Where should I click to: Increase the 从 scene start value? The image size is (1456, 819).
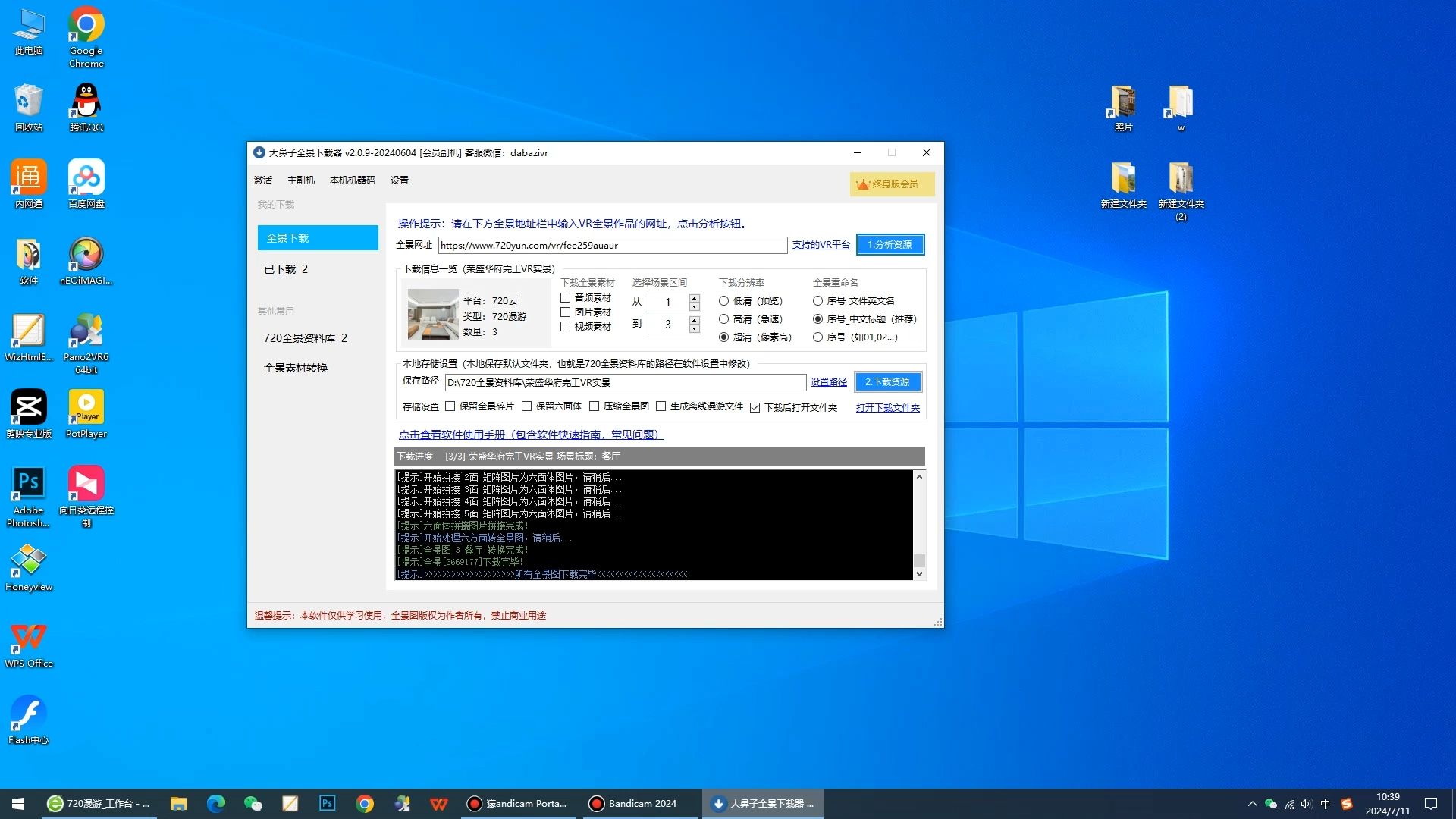click(694, 298)
